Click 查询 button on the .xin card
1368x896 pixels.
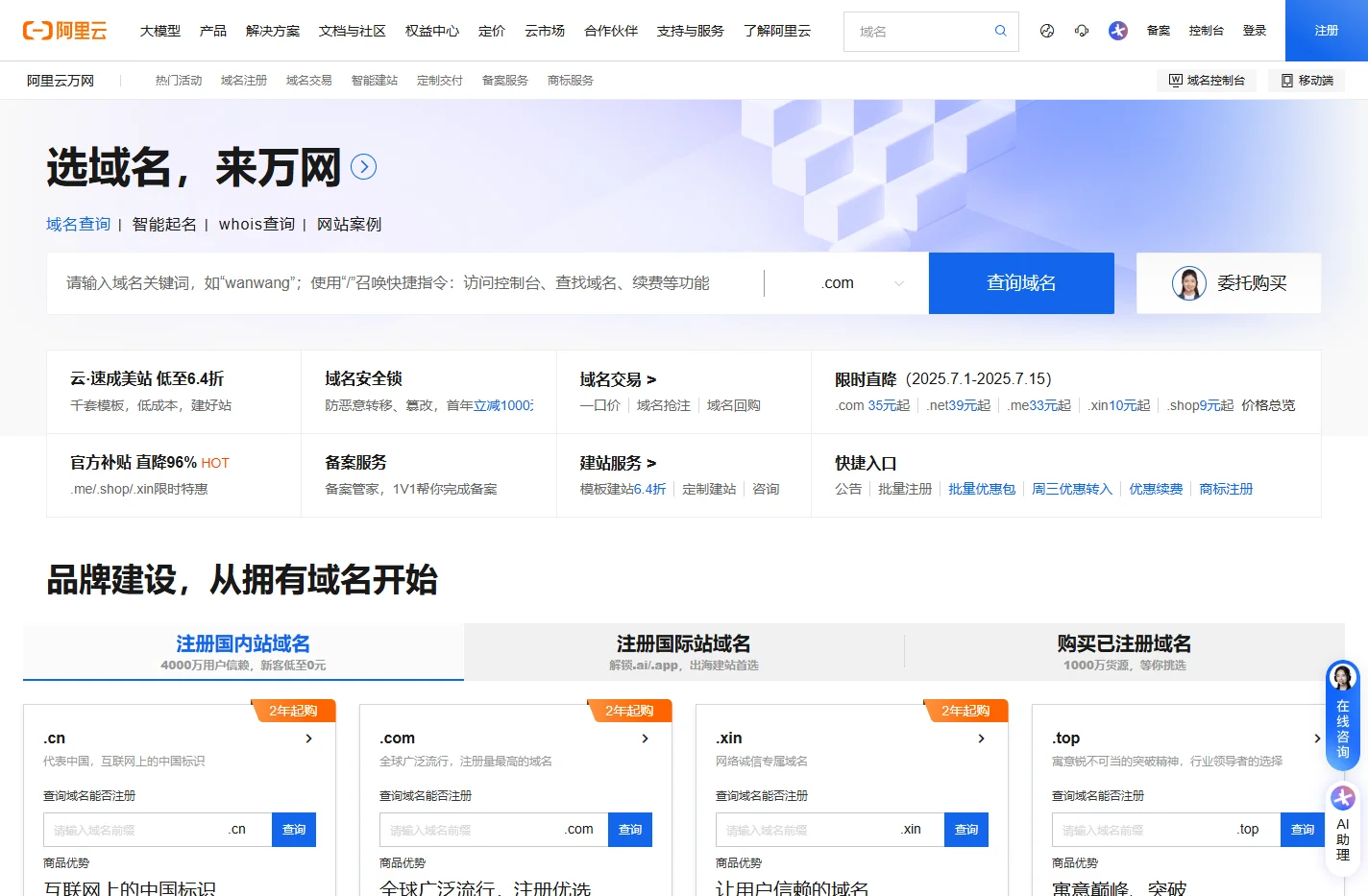pos(966,830)
